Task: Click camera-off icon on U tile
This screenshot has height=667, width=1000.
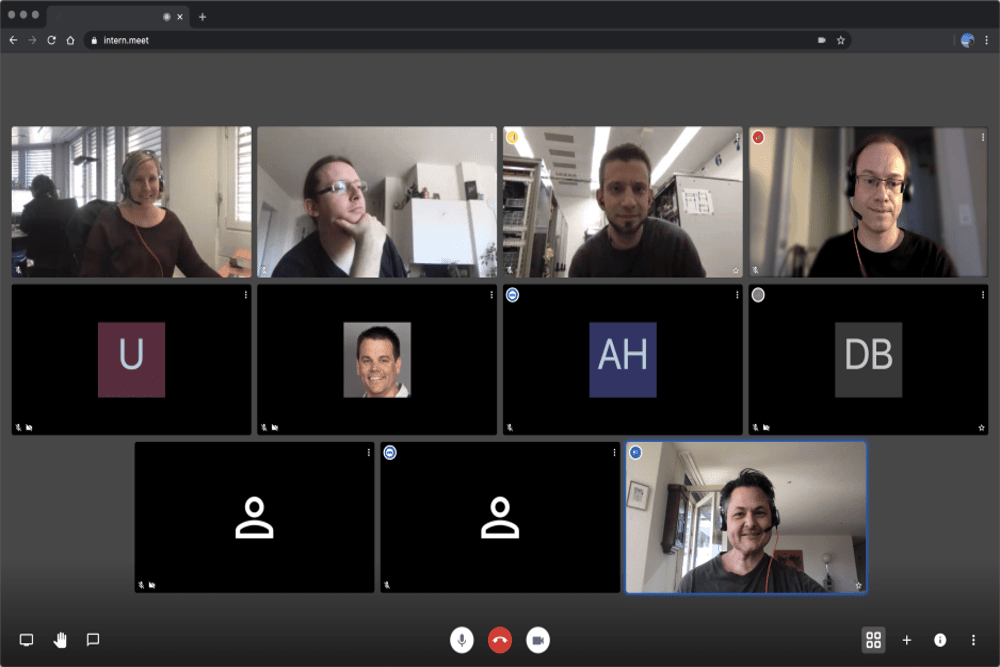Action: click(x=29, y=427)
